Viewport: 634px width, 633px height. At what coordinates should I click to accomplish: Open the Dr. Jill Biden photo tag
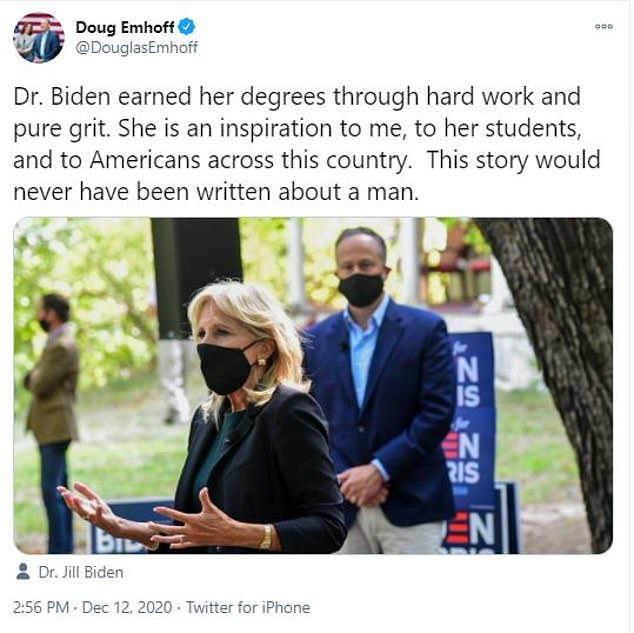coord(81,572)
